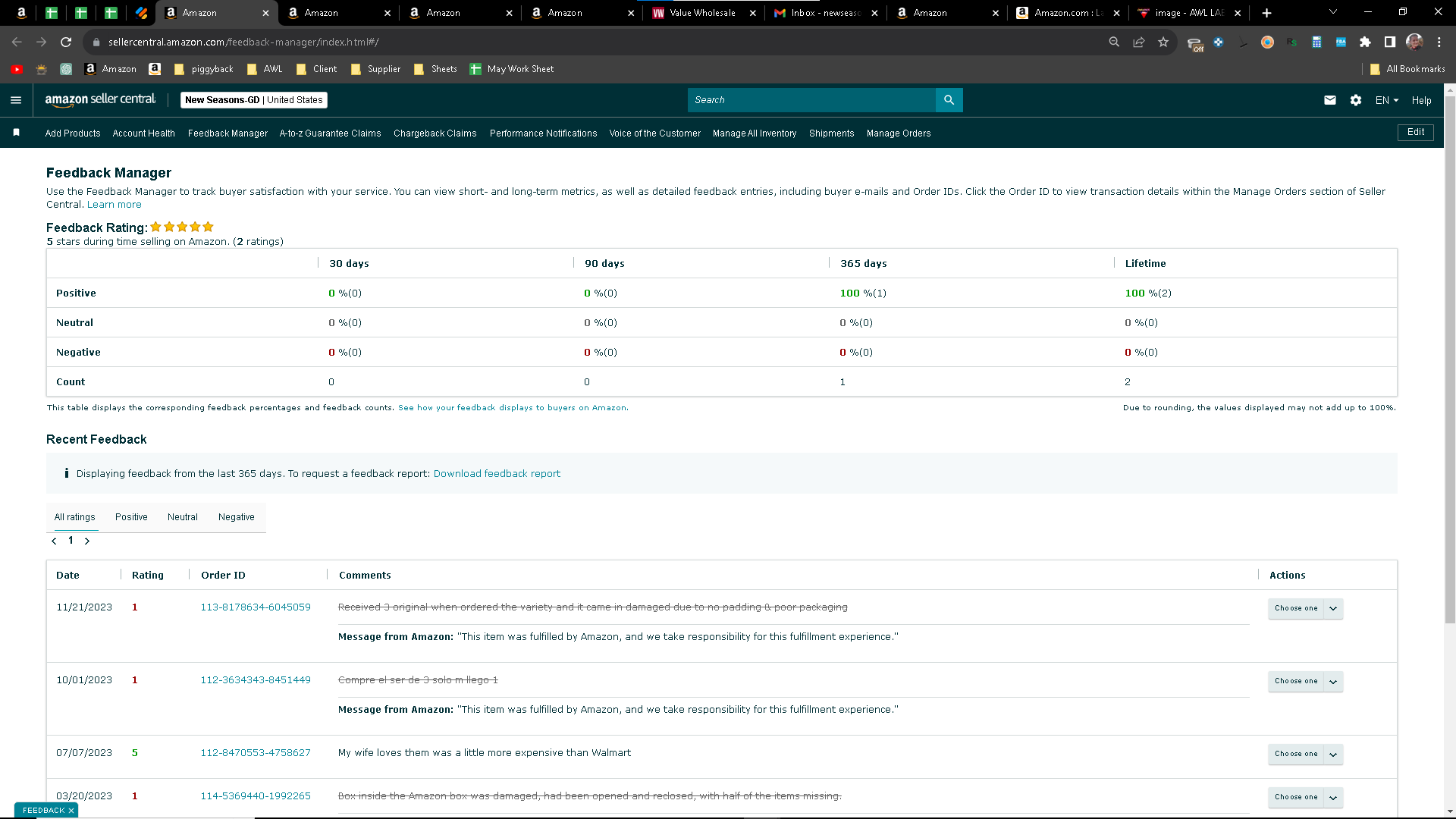Switch to the Value Wholesale browser tab
This screenshot has height=819, width=1456.
tap(702, 13)
